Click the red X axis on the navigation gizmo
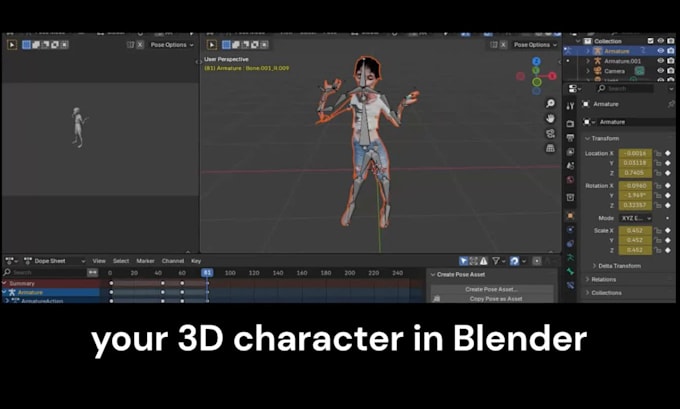 (x=552, y=76)
